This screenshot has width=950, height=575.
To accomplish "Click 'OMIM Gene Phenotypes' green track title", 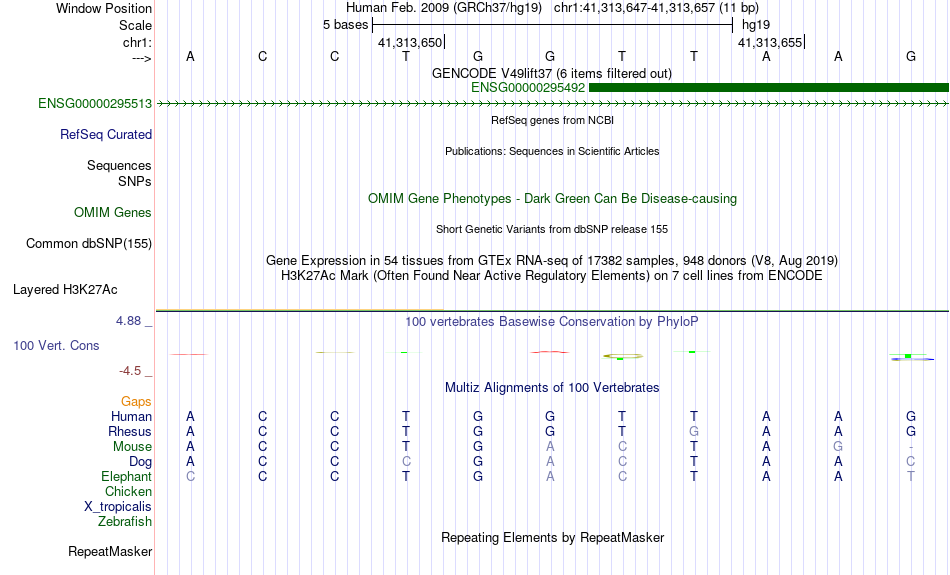I will pos(552,199).
